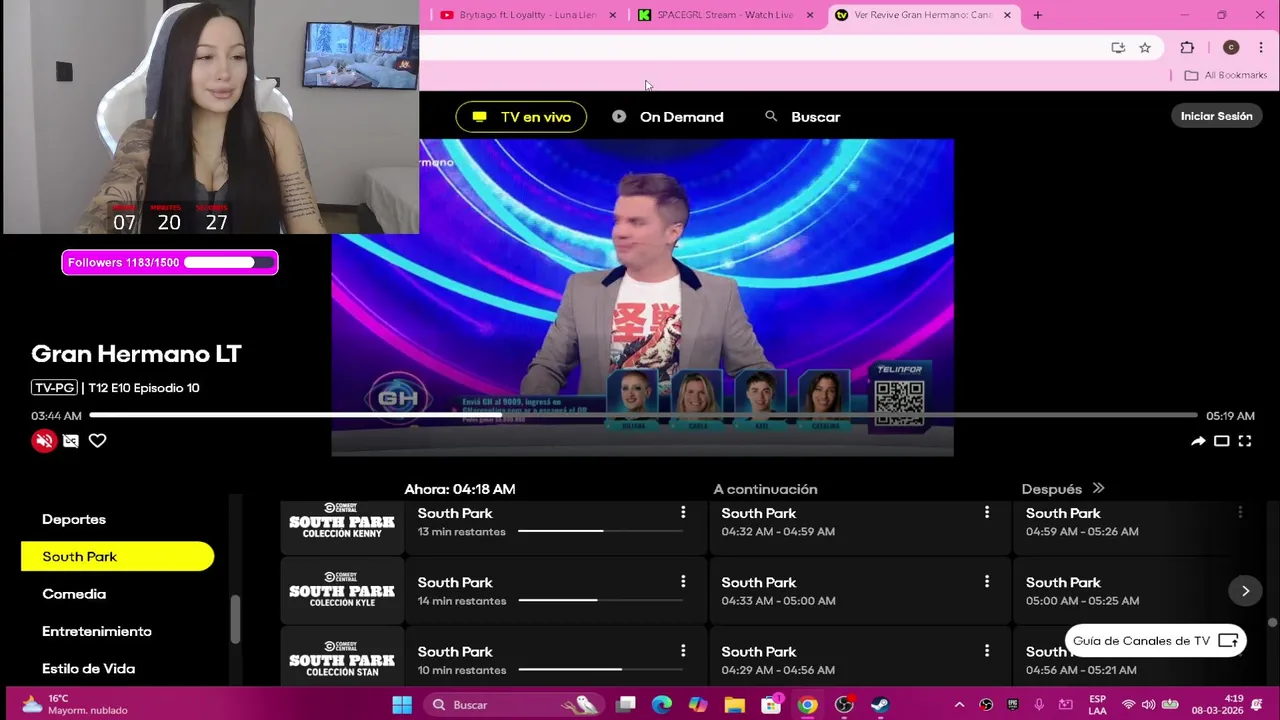
Task: Open the volume control in system tray
Action: (x=1148, y=705)
